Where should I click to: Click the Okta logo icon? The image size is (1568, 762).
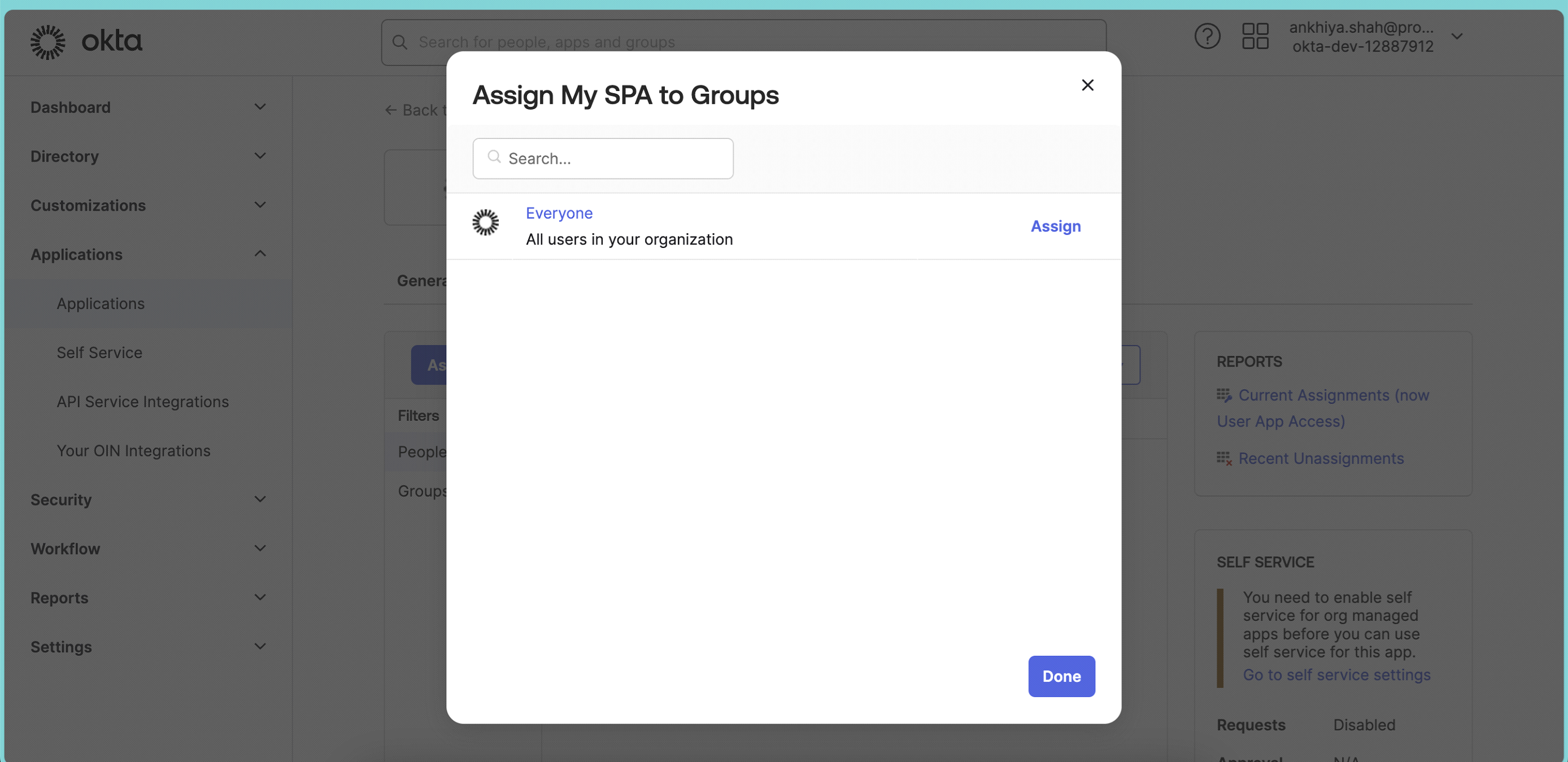tap(47, 41)
